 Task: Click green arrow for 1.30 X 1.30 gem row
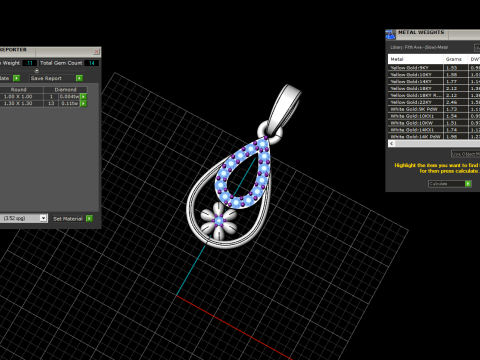pyautogui.click(x=83, y=104)
